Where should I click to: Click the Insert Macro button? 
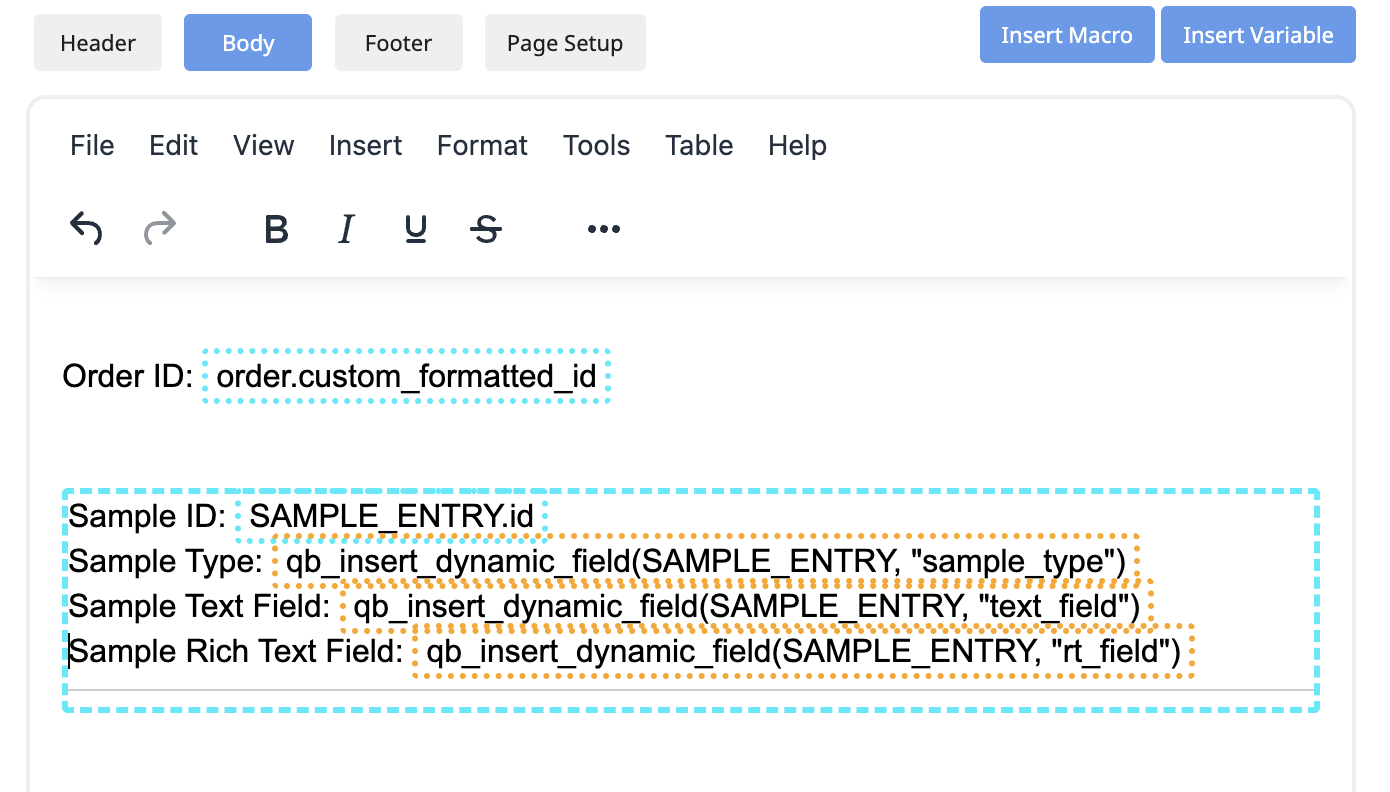click(1067, 35)
